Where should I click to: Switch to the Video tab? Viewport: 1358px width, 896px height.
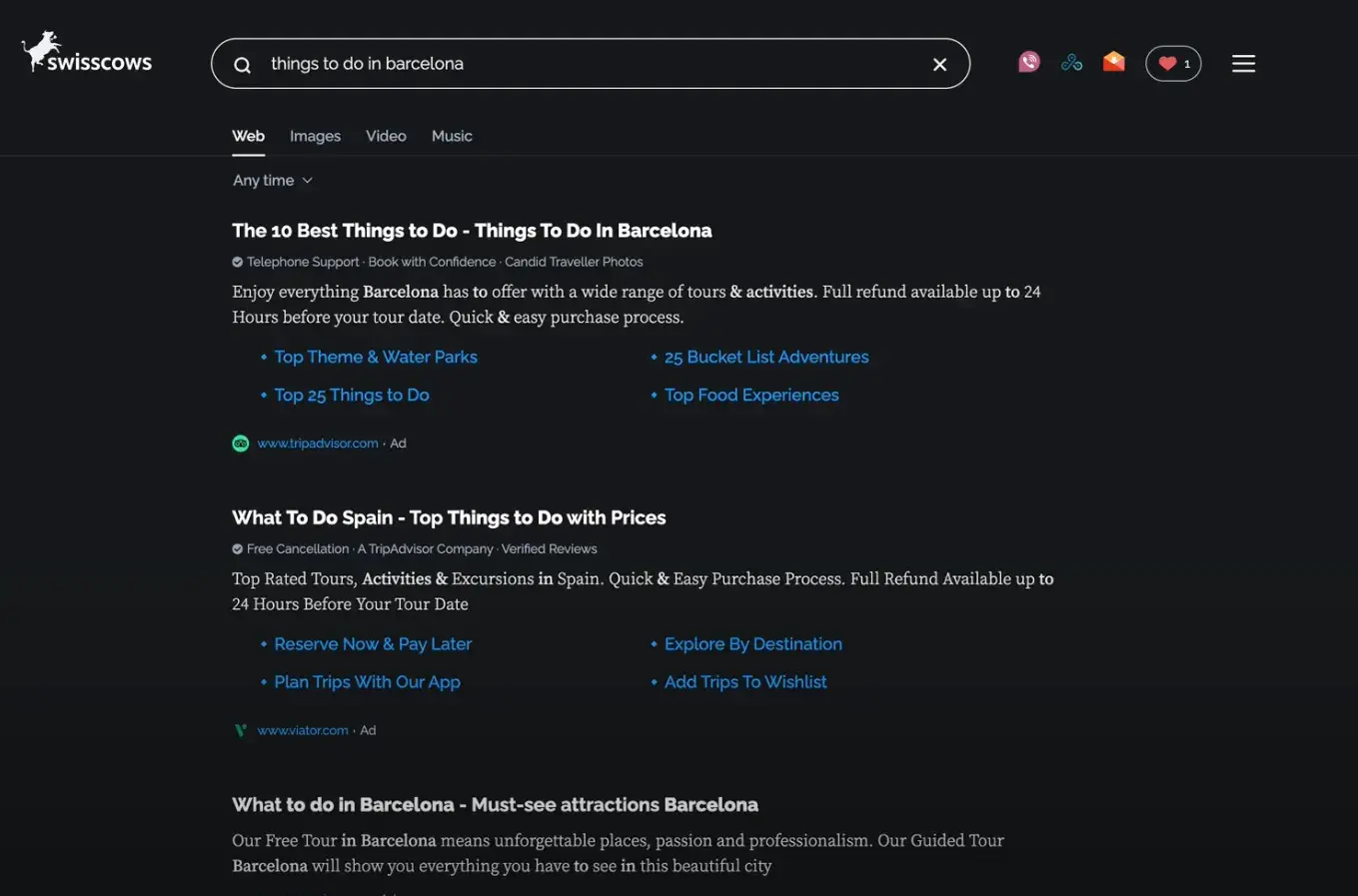(x=386, y=136)
